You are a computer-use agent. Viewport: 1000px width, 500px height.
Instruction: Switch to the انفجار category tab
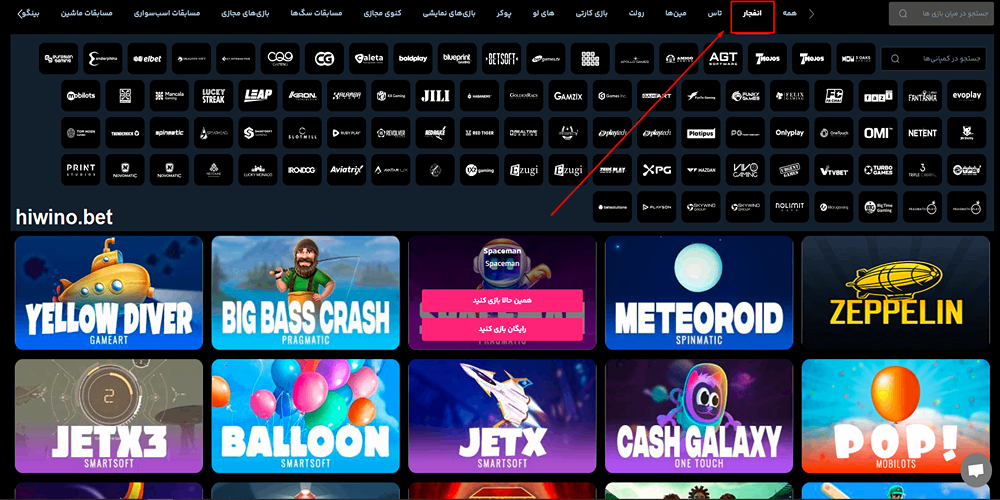click(x=752, y=15)
